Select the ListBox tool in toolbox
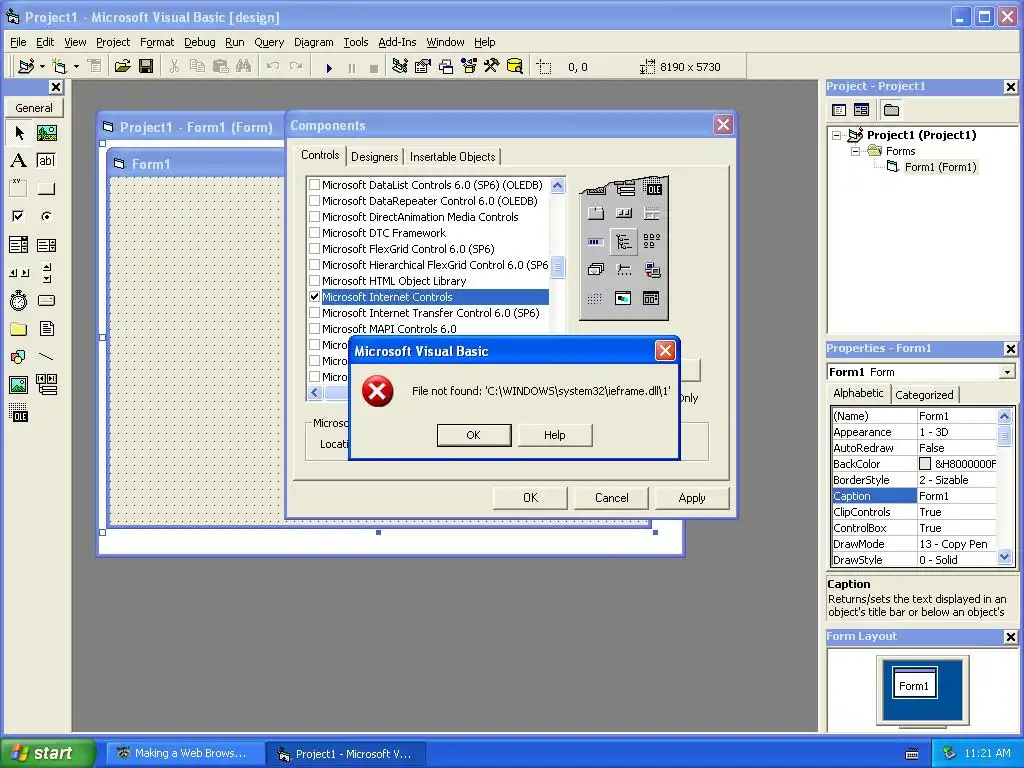Viewport: 1024px width, 768px height. coord(46,245)
